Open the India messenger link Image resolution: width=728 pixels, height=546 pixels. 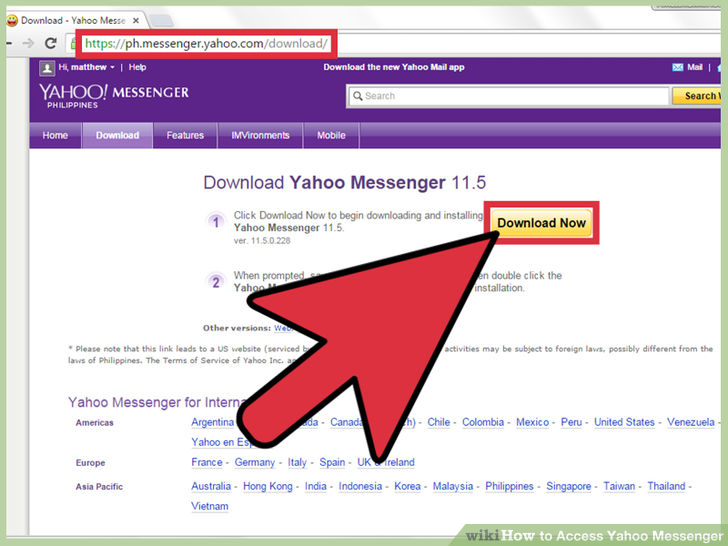pyautogui.click(x=316, y=486)
